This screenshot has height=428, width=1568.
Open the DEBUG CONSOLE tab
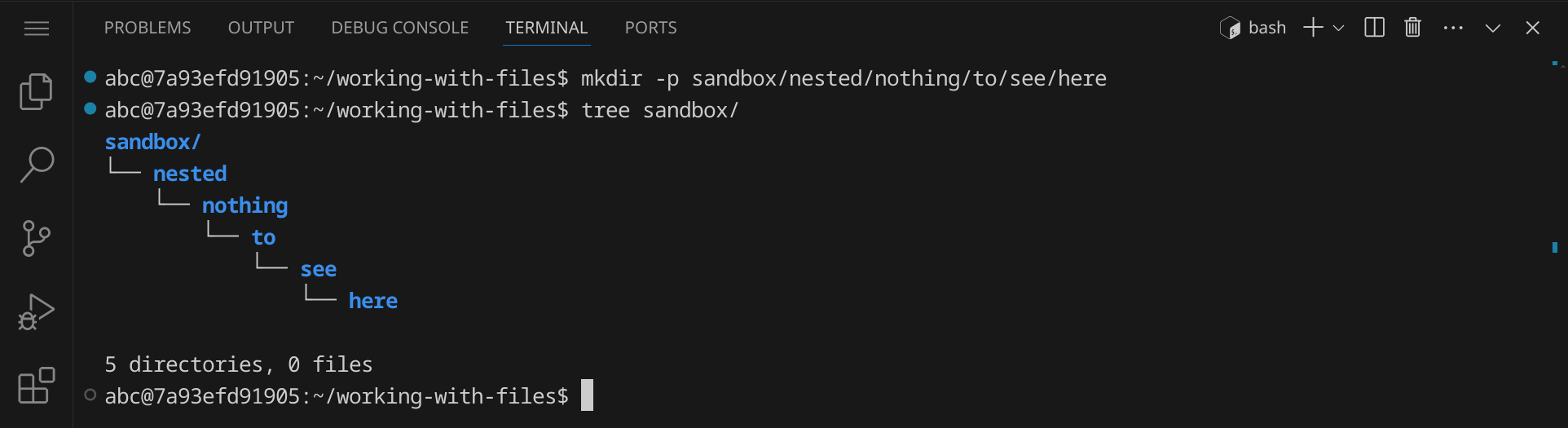tap(399, 28)
